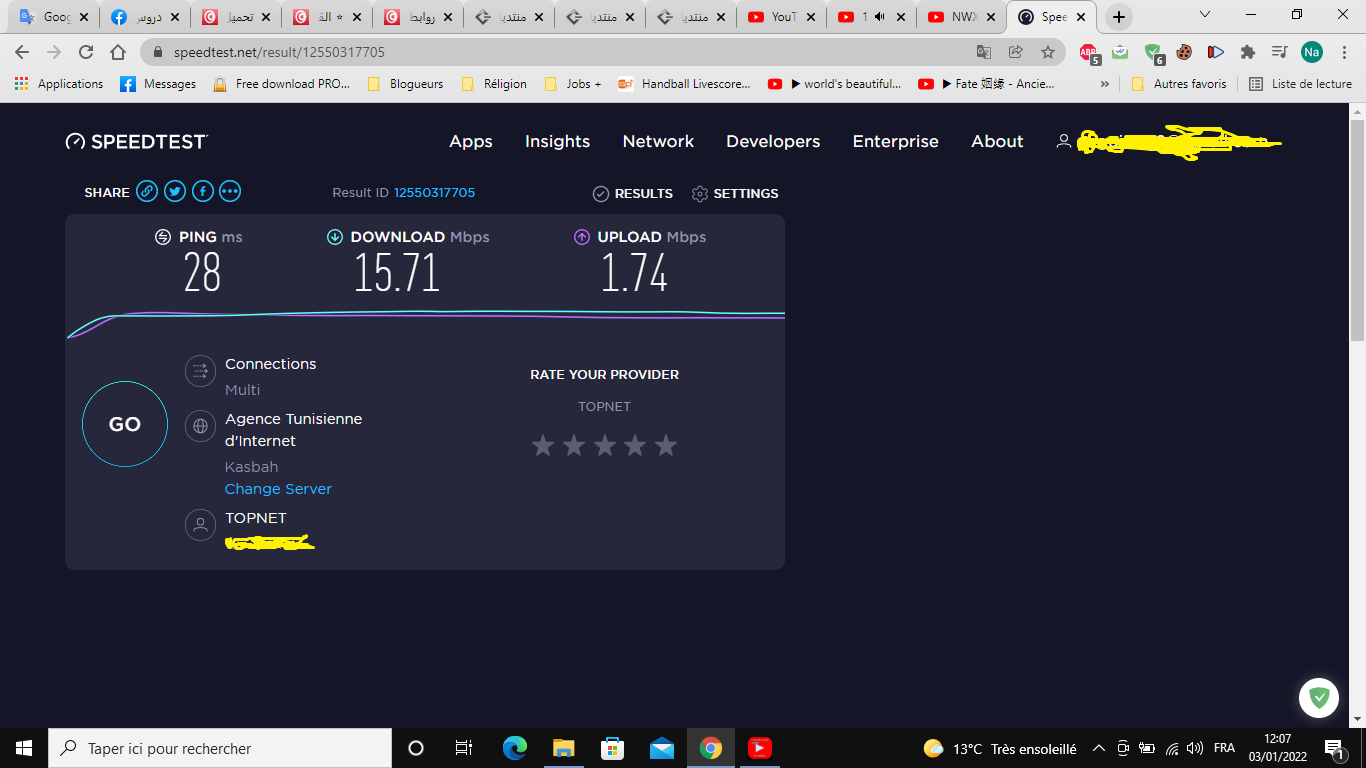
Task: Open a new browser tab
Action: click(1119, 17)
